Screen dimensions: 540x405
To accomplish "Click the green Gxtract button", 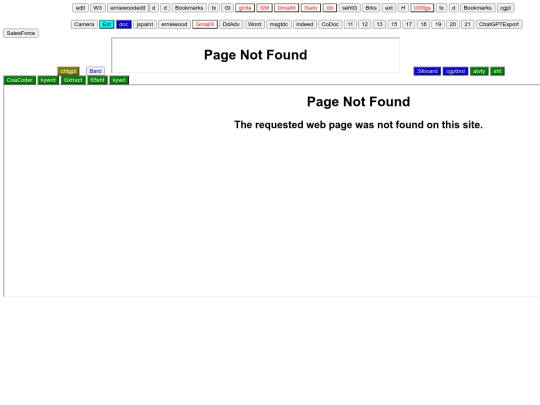I will click(73, 80).
